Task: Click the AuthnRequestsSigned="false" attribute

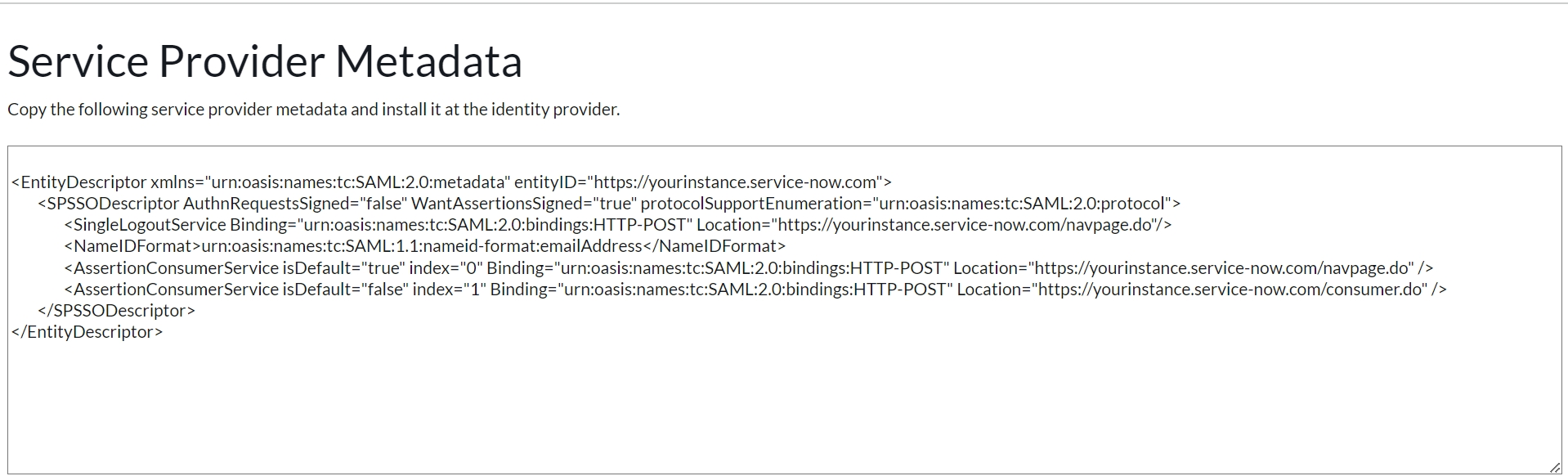Action: pos(294,204)
